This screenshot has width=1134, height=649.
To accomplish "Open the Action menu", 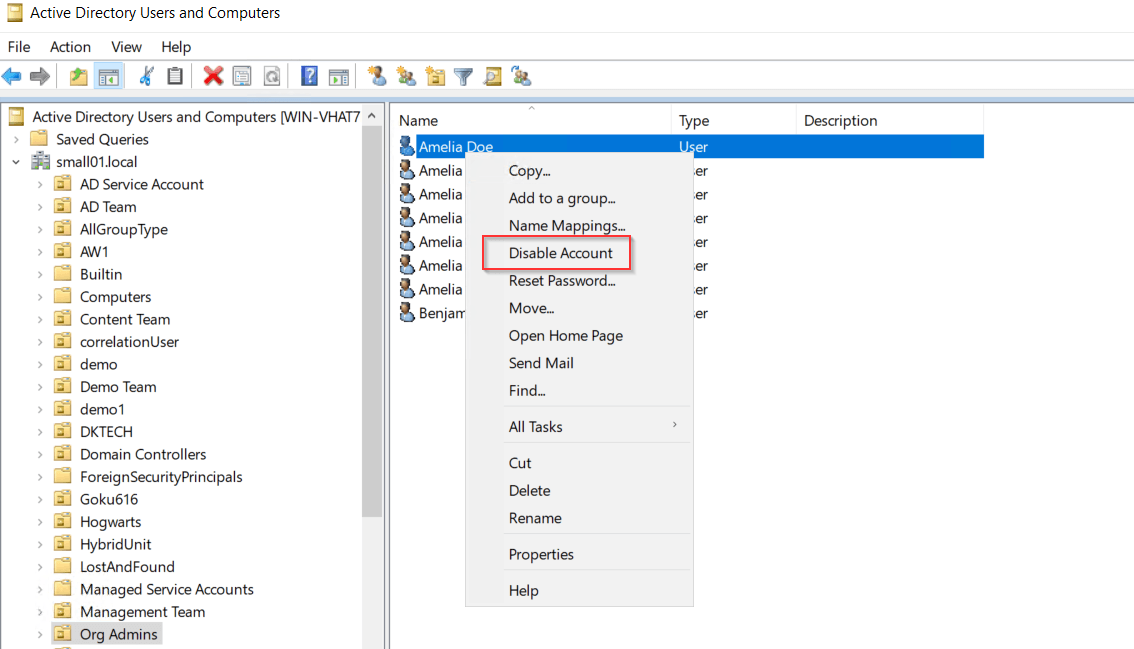I will [70, 47].
